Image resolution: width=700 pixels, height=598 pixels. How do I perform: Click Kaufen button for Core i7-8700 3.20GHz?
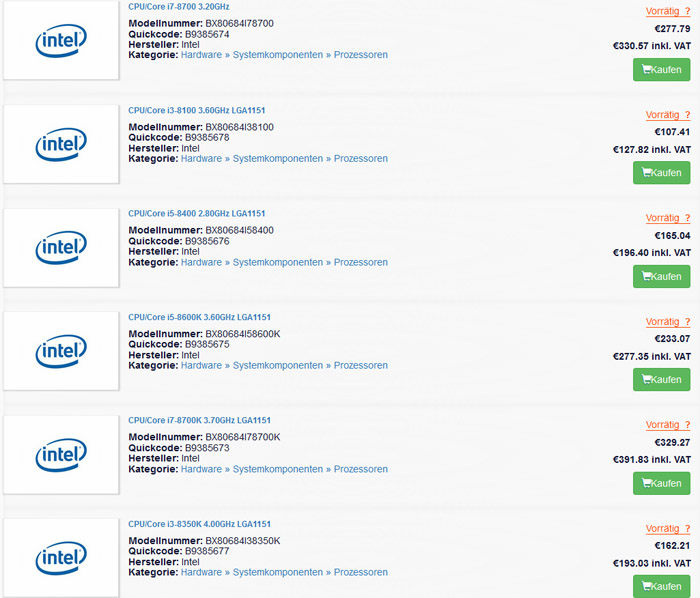[x=661, y=69]
